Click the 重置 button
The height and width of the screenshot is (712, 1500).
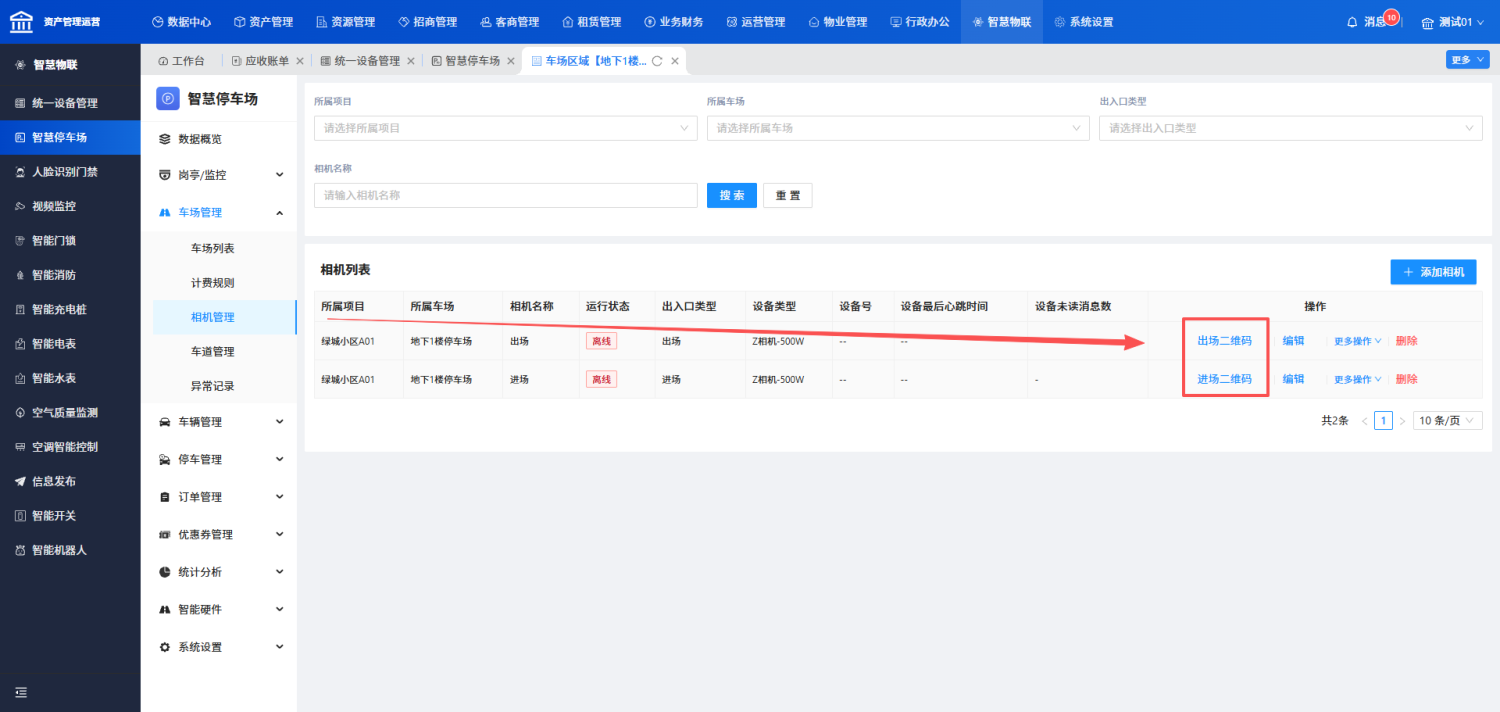coord(788,195)
